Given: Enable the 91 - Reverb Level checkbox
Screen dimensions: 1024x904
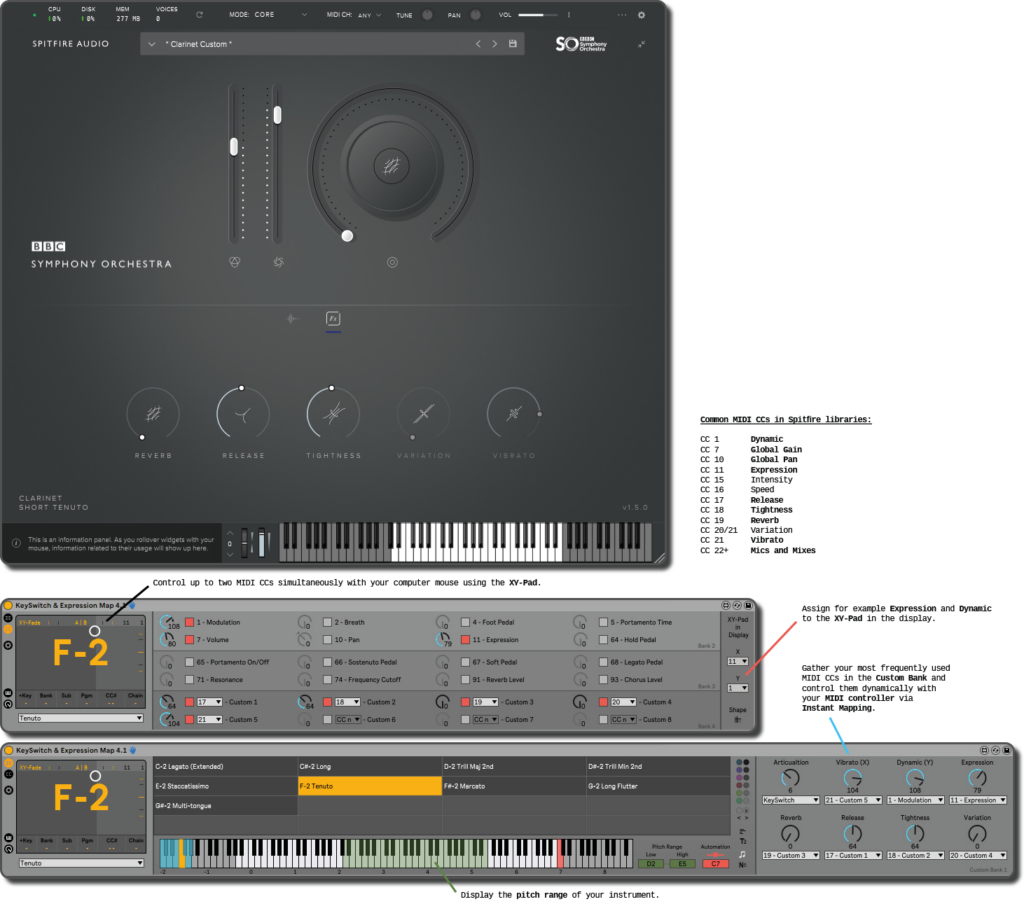Looking at the screenshot, I should 465,679.
